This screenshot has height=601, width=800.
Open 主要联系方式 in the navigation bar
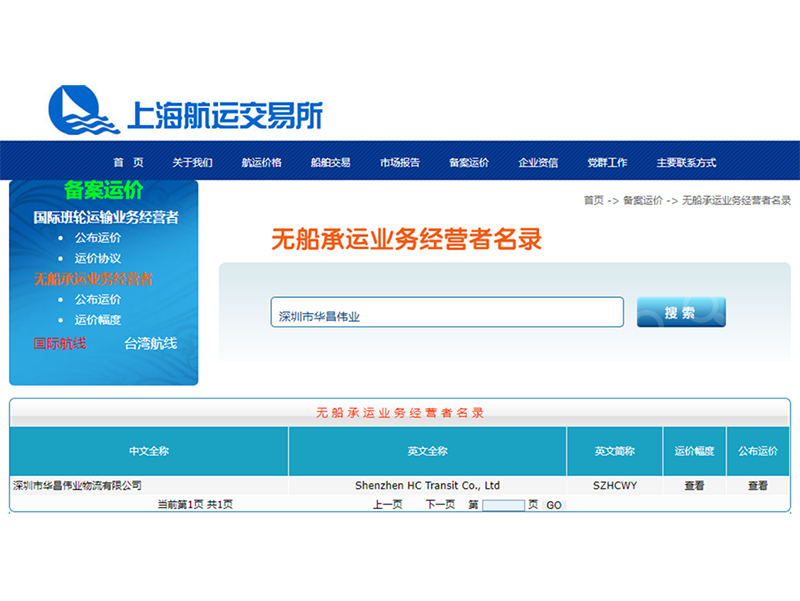click(686, 162)
